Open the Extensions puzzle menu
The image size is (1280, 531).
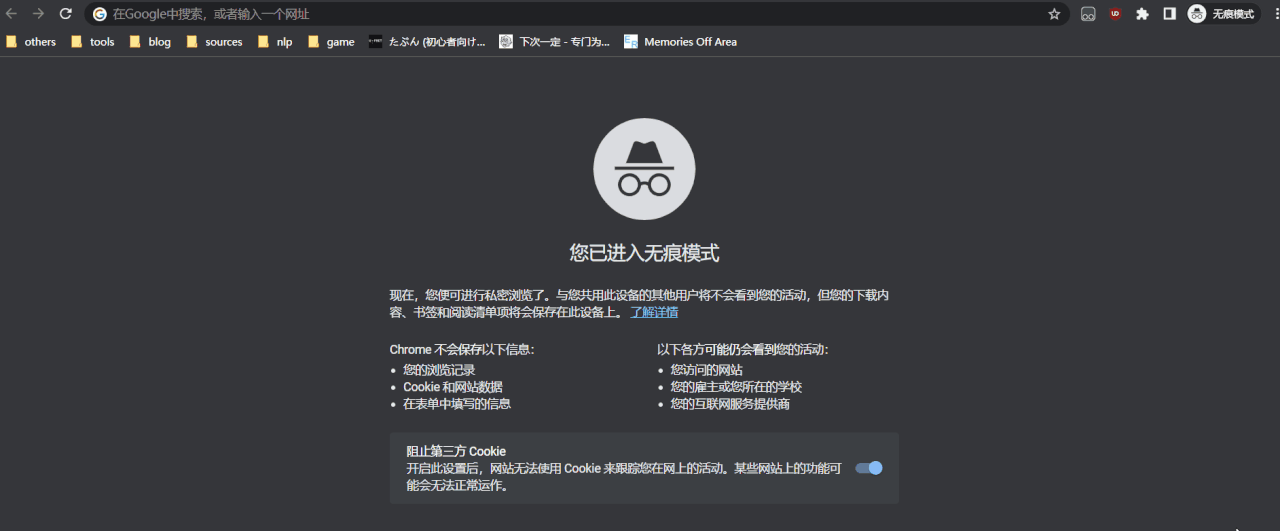[1142, 14]
